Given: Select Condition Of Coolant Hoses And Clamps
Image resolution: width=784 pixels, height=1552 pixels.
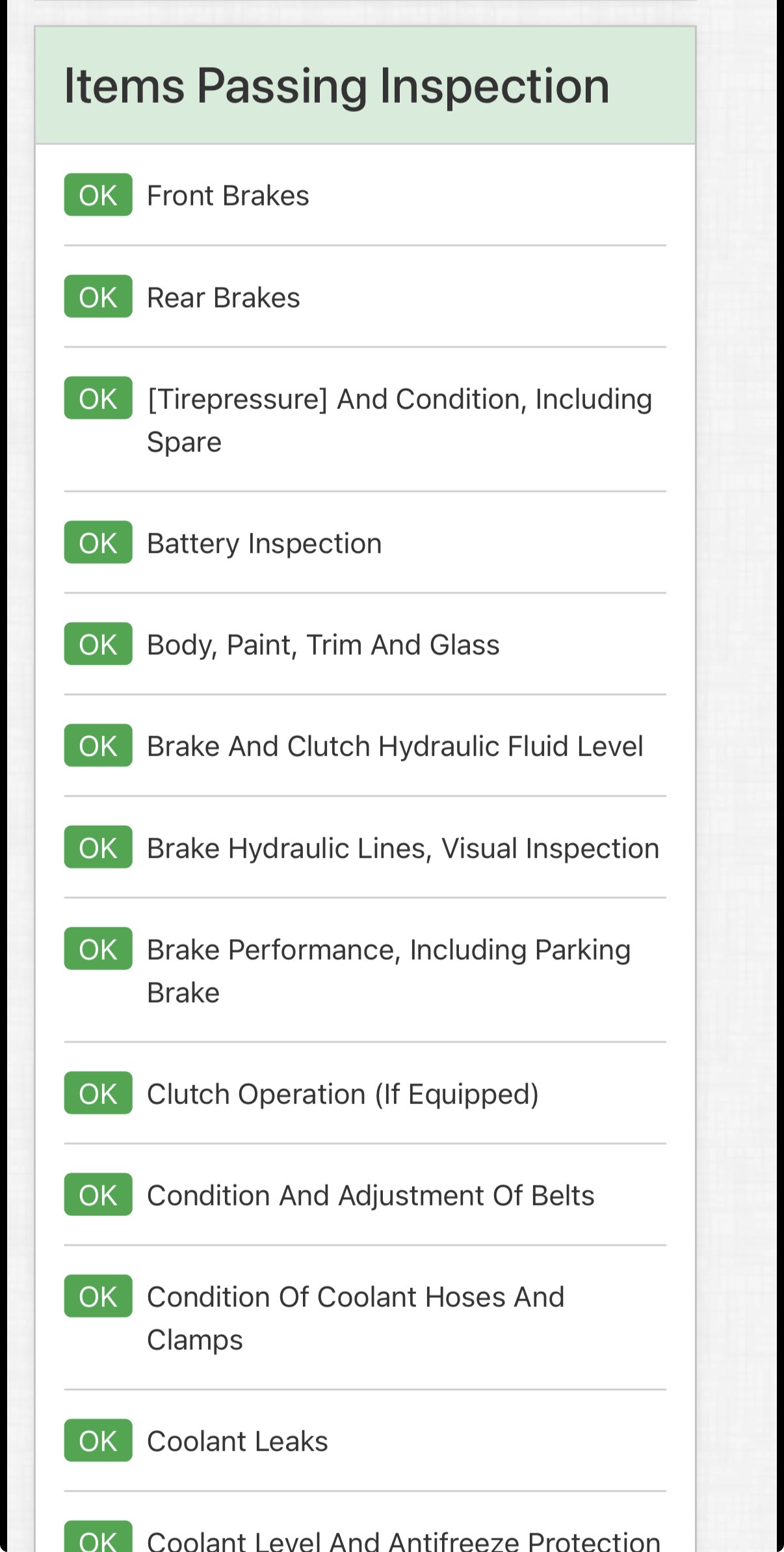Looking at the screenshot, I should point(356,1318).
